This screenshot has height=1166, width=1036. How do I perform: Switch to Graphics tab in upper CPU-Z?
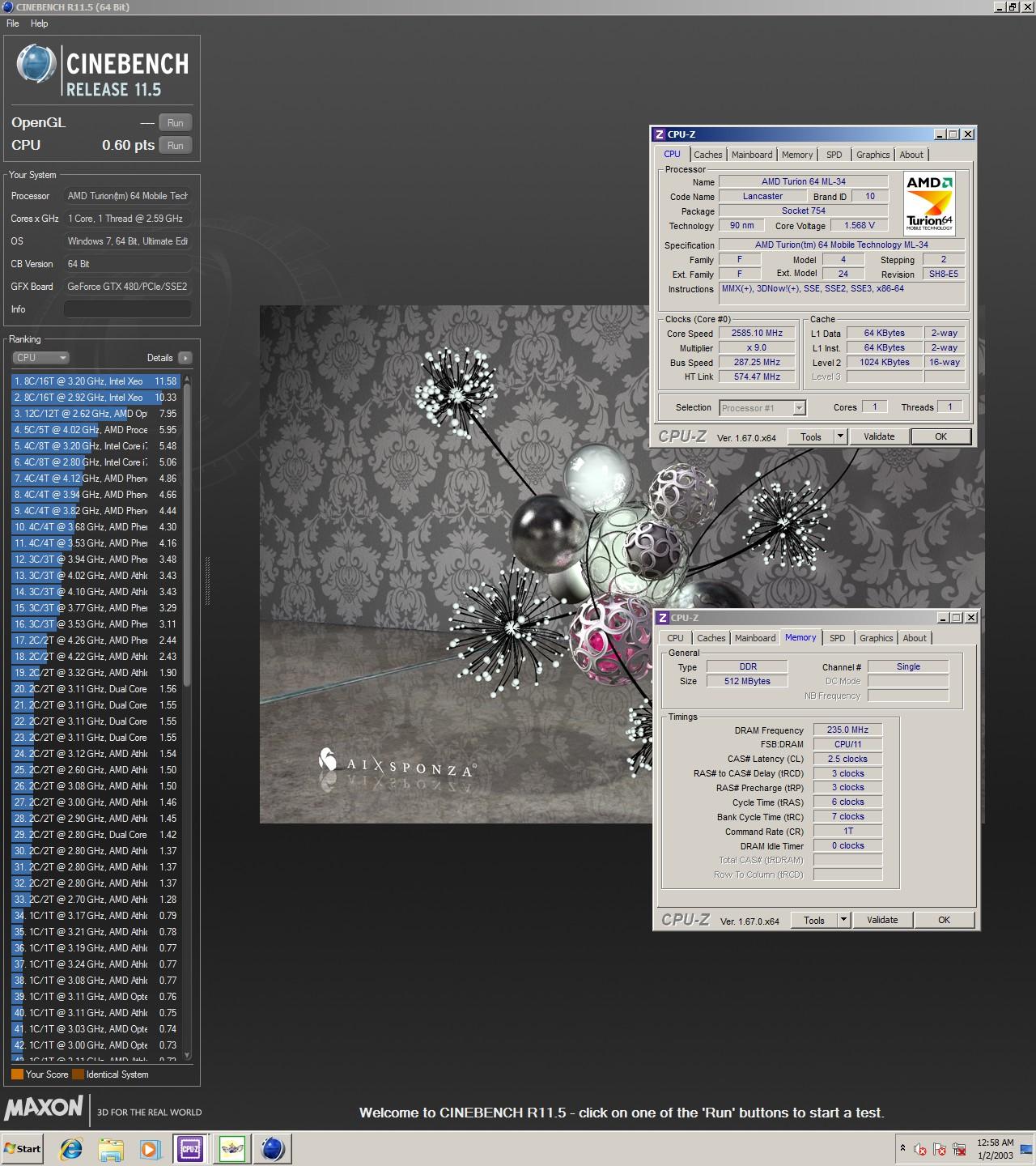click(873, 155)
